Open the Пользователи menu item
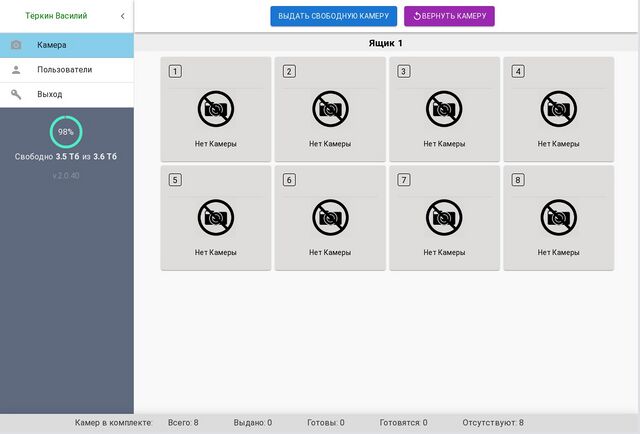The width and height of the screenshot is (640, 434). (64, 70)
